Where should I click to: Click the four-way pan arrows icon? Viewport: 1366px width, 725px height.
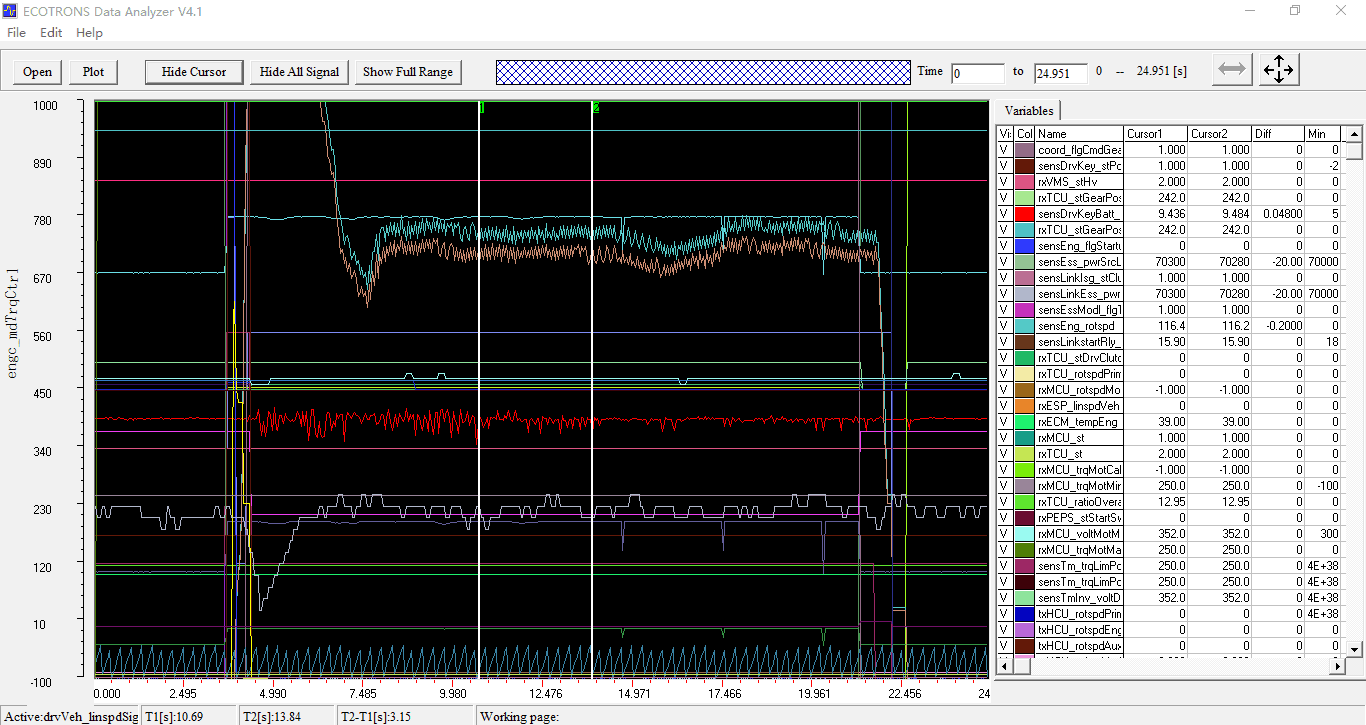[1278, 69]
